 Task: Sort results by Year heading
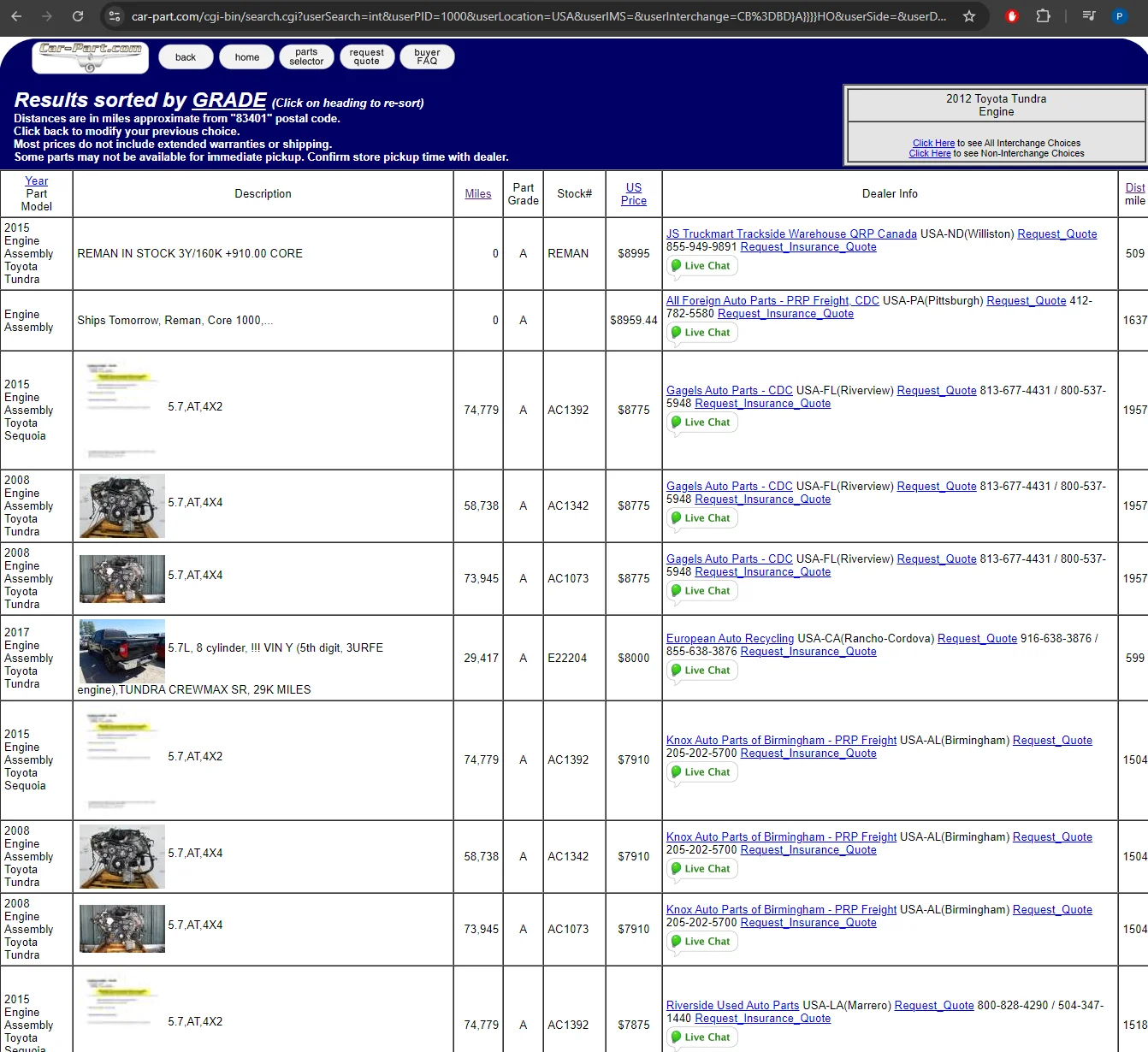[x=37, y=181]
